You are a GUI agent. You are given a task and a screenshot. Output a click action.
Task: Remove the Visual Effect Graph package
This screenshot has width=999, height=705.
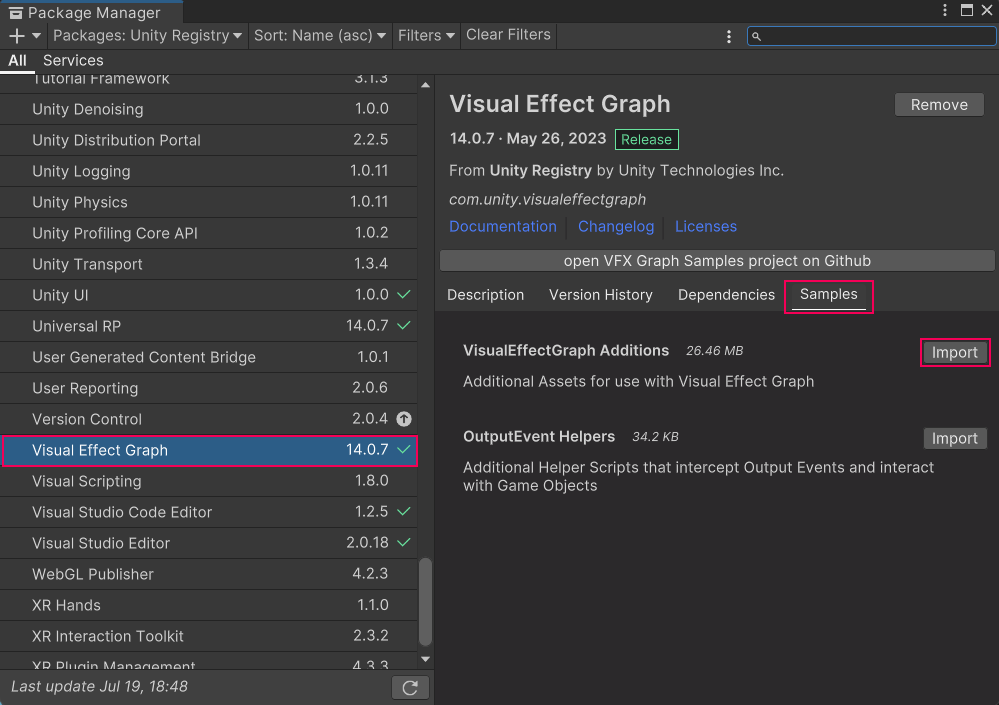tap(938, 105)
